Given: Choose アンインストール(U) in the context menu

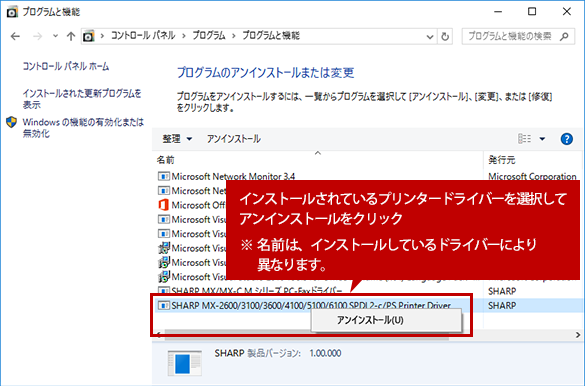Looking at the screenshot, I should tap(387, 320).
